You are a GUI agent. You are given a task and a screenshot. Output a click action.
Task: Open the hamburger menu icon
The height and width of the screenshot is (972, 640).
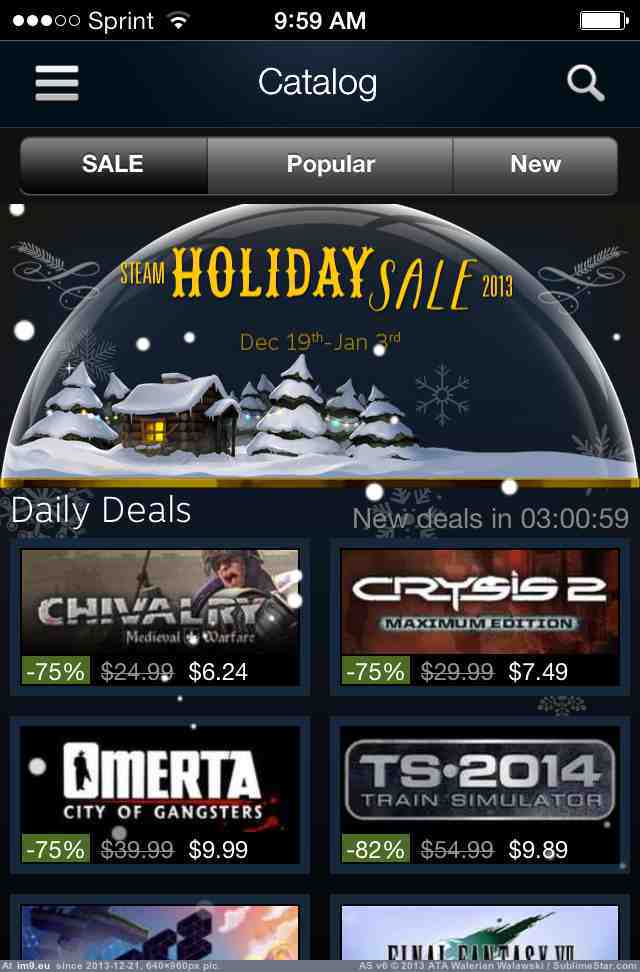[x=56, y=83]
